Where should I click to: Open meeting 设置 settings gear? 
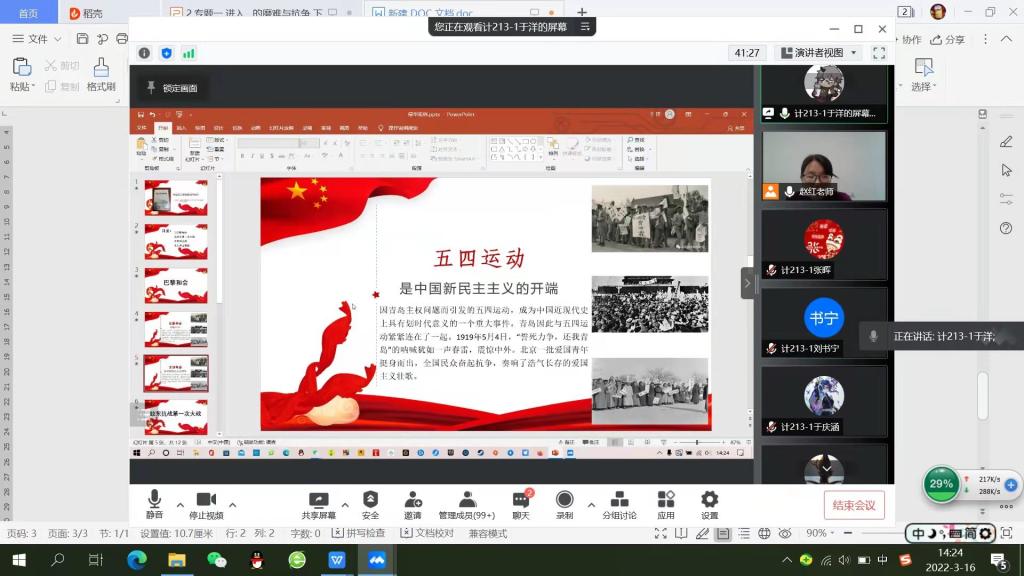coord(709,500)
